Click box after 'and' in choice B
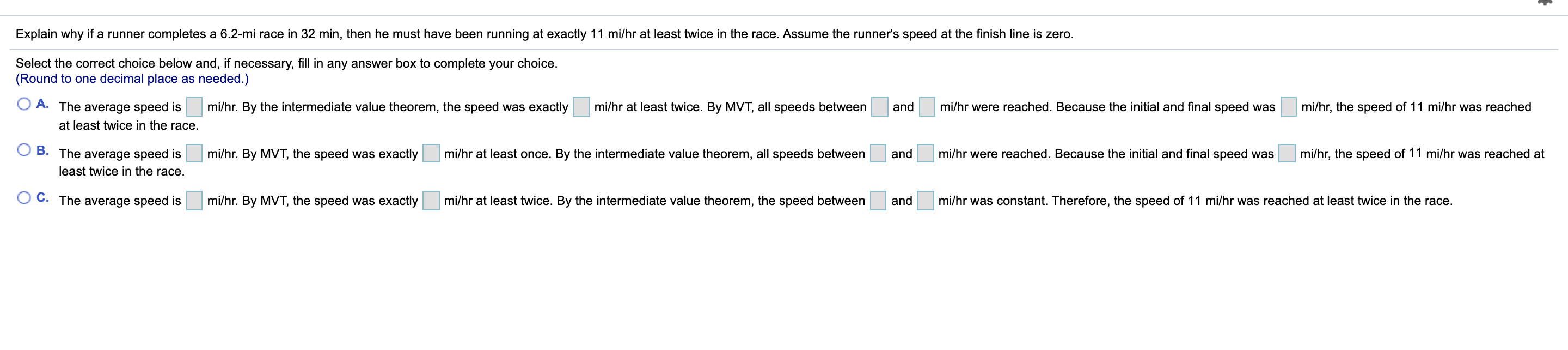This screenshot has width=1568, height=350. pos(925,153)
